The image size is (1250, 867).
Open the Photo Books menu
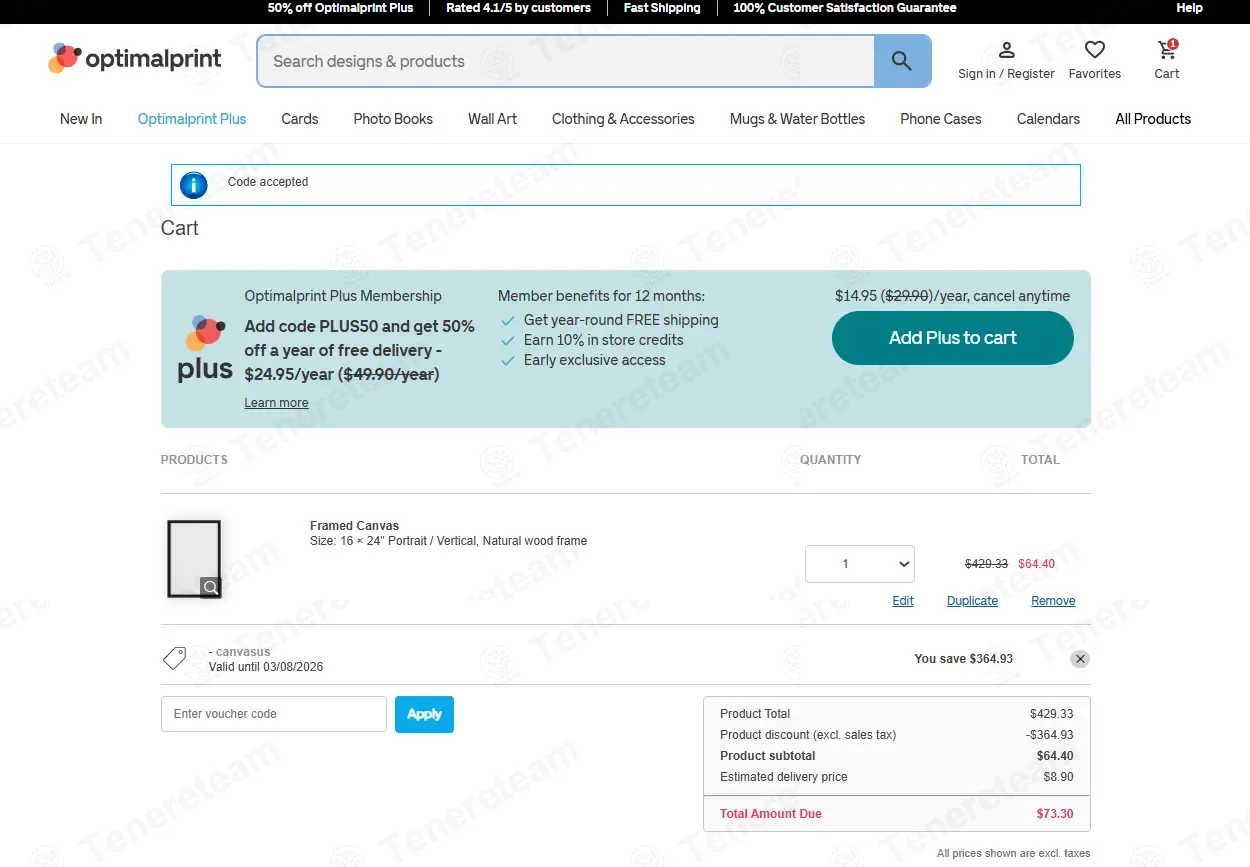pos(393,119)
